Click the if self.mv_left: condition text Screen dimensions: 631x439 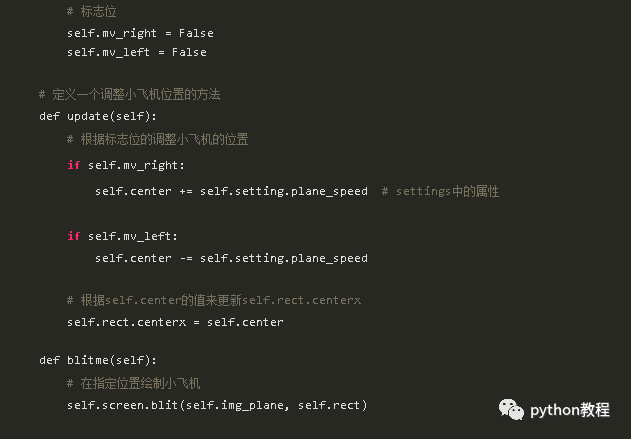point(122,236)
